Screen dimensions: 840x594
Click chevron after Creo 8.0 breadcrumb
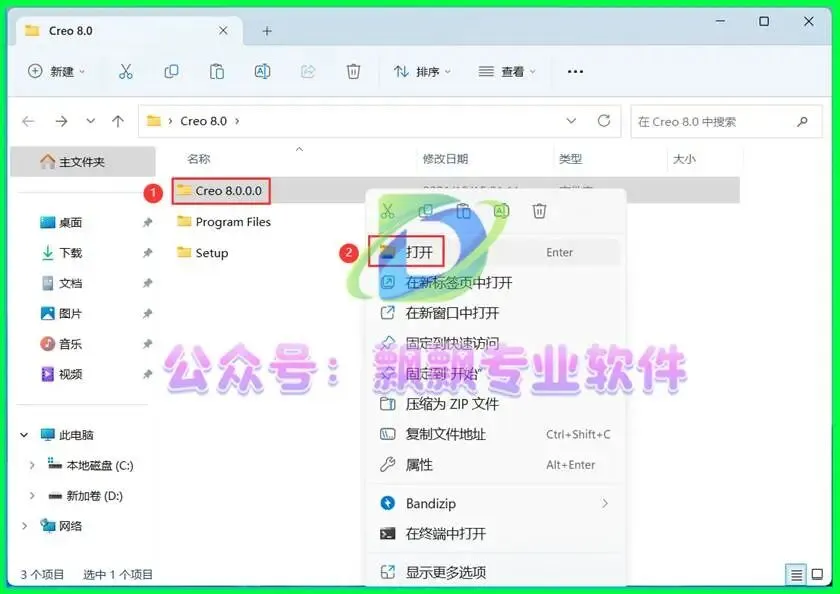tap(237, 121)
